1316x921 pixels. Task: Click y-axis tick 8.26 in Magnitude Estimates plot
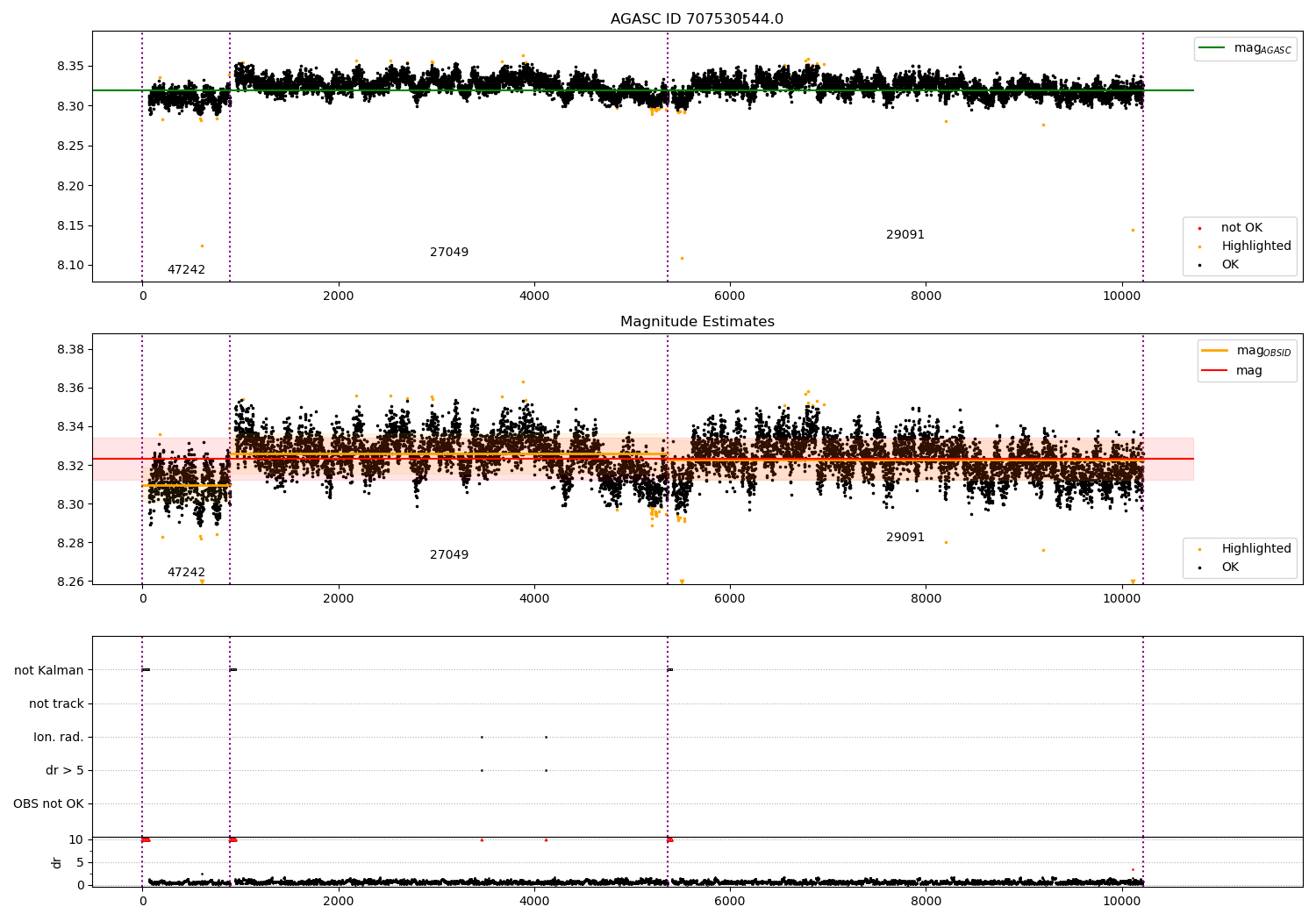pyautogui.click(x=70, y=582)
